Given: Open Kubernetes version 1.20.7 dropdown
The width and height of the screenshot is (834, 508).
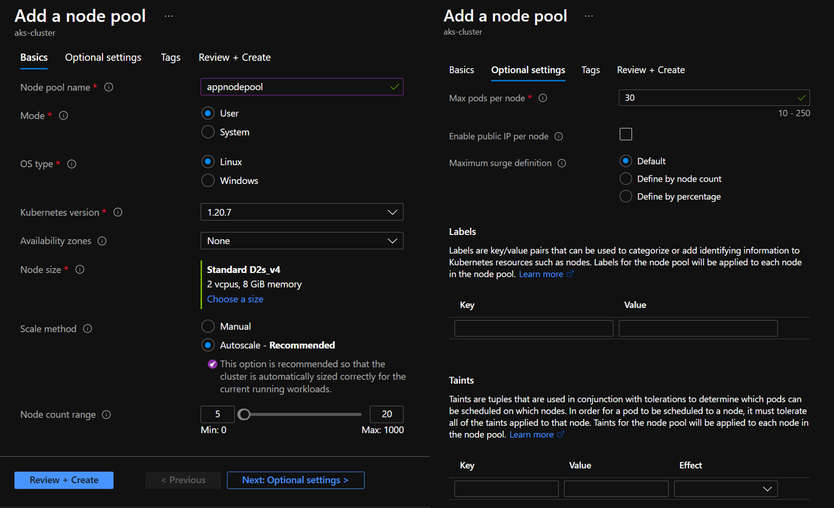Looking at the screenshot, I should coord(302,212).
